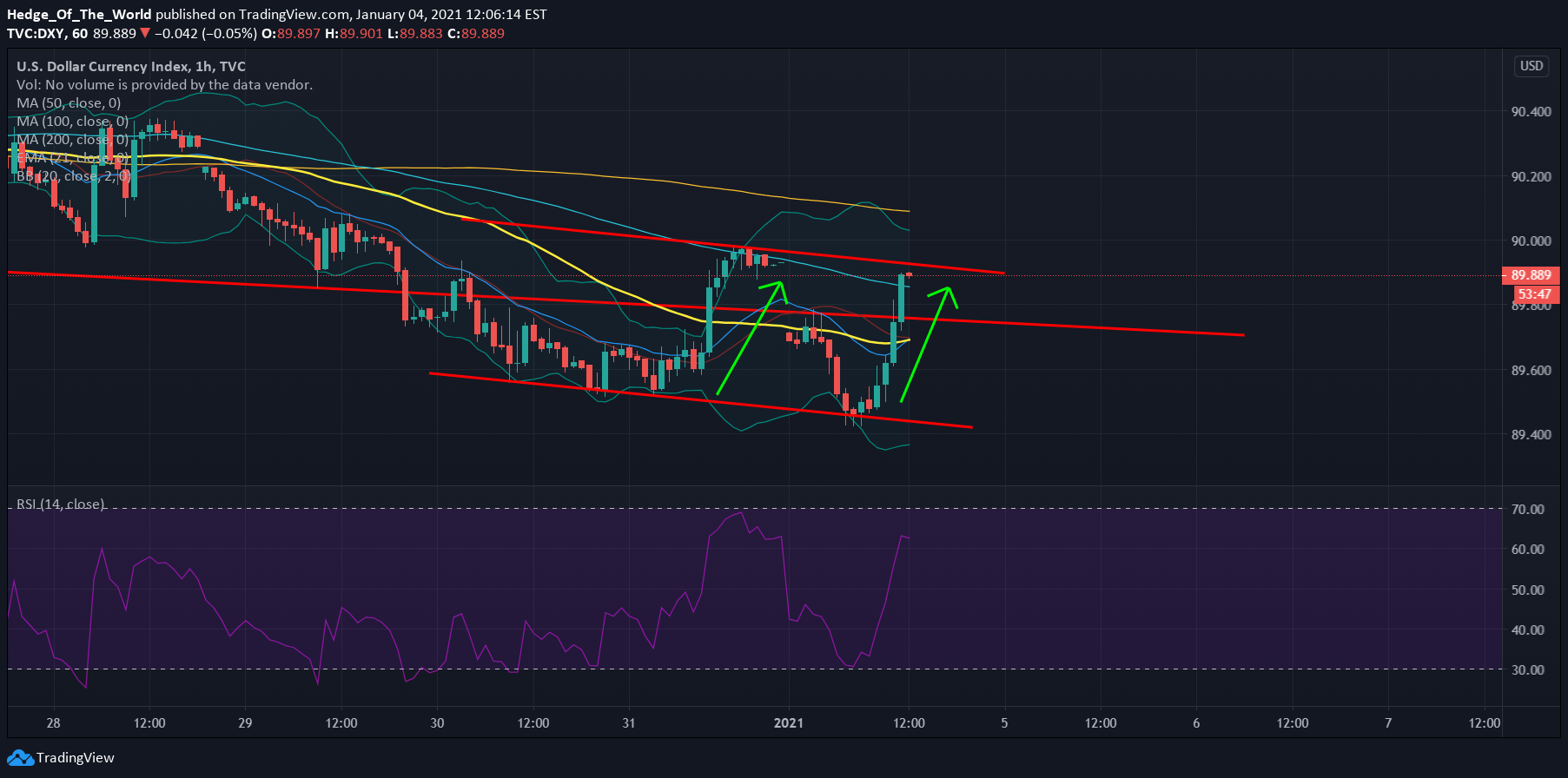The height and width of the screenshot is (778, 1568).
Task: Click the −0.042 (−0.05%) change value
Action: point(205,33)
